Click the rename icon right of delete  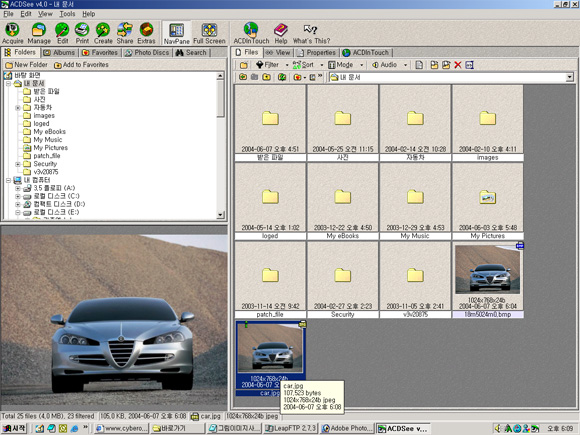click(x=469, y=65)
